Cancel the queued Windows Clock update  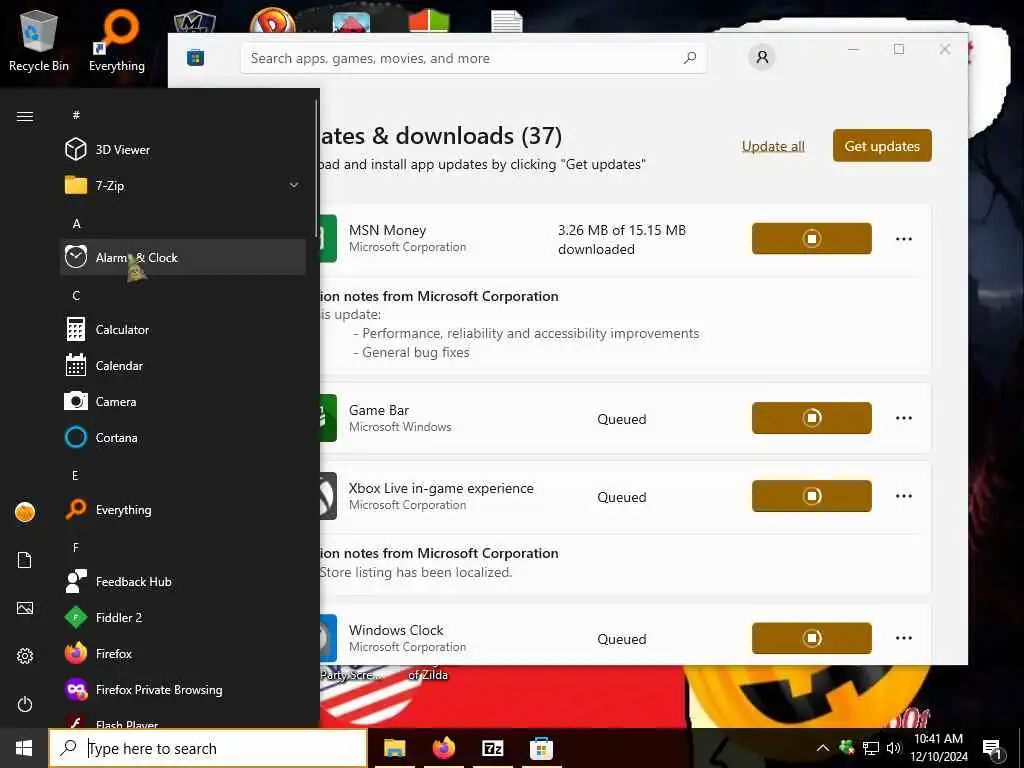(812, 638)
